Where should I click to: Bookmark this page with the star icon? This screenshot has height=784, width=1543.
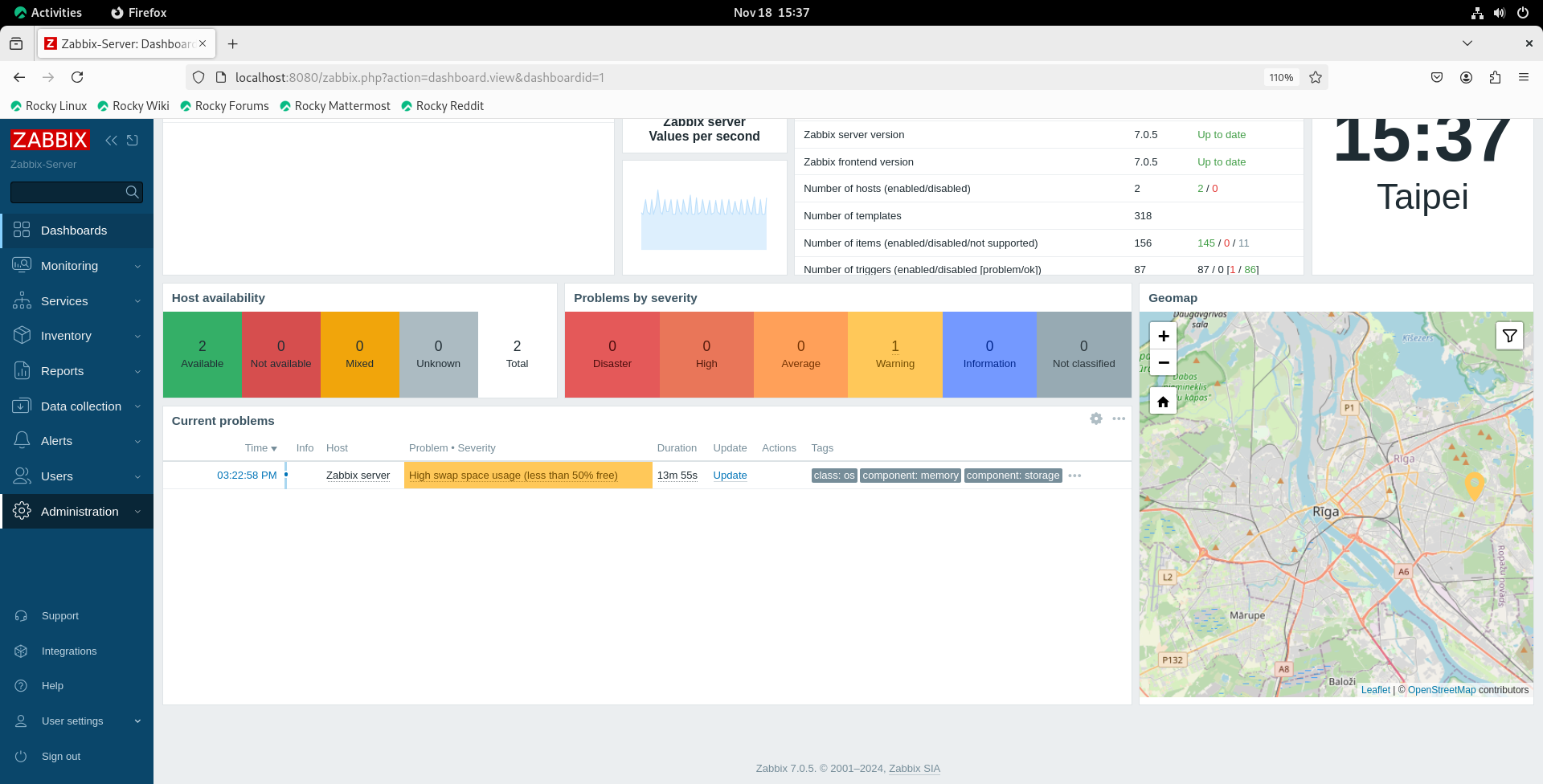1316,77
